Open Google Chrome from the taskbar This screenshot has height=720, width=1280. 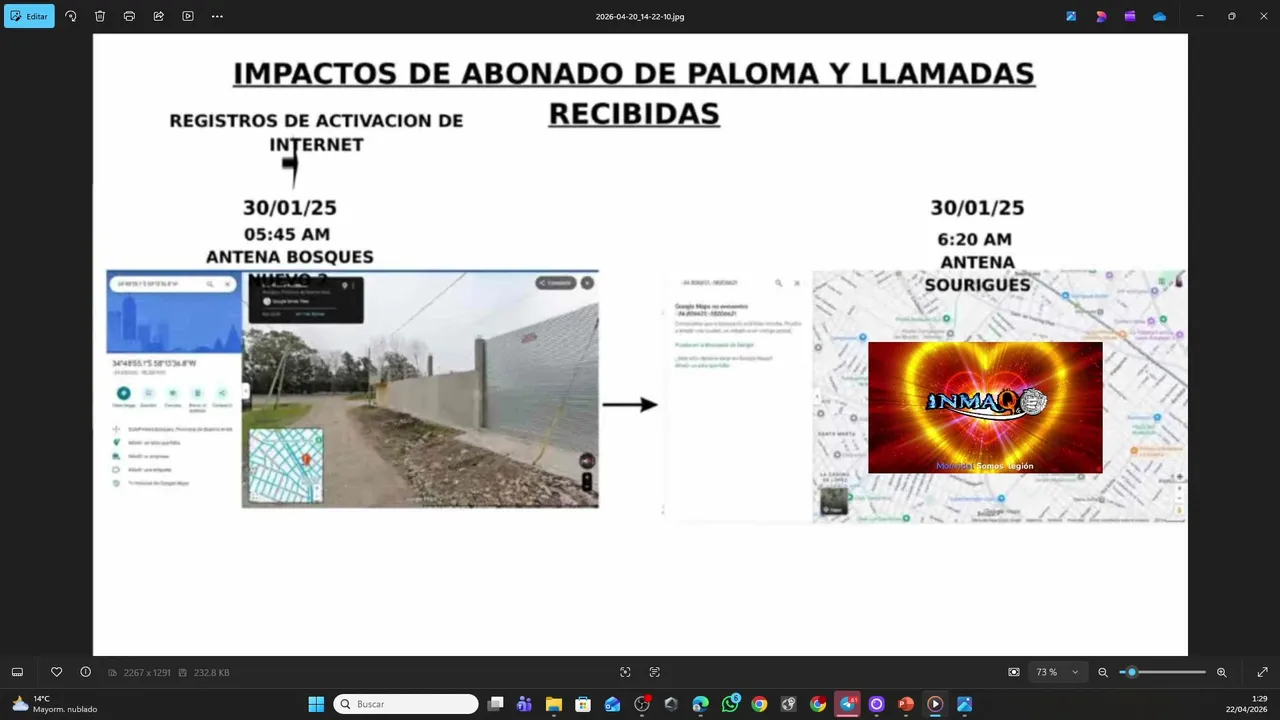(x=759, y=704)
